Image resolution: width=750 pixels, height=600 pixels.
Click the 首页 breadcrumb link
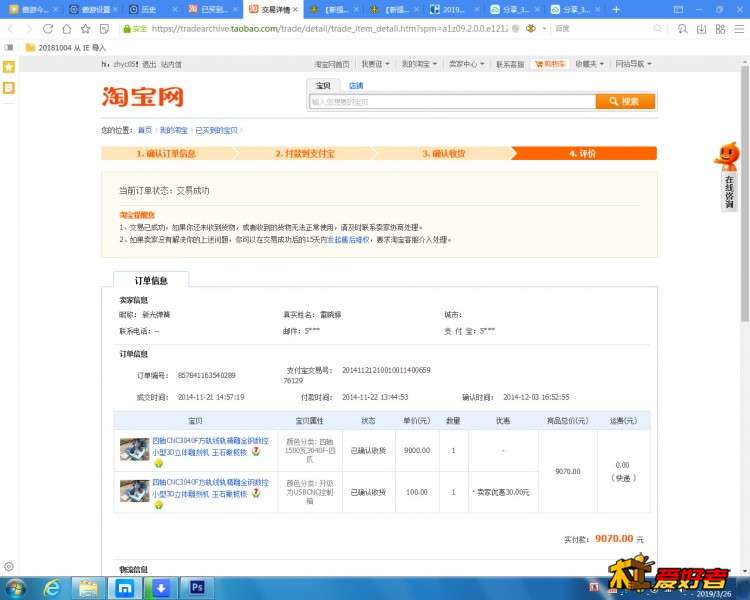click(144, 130)
